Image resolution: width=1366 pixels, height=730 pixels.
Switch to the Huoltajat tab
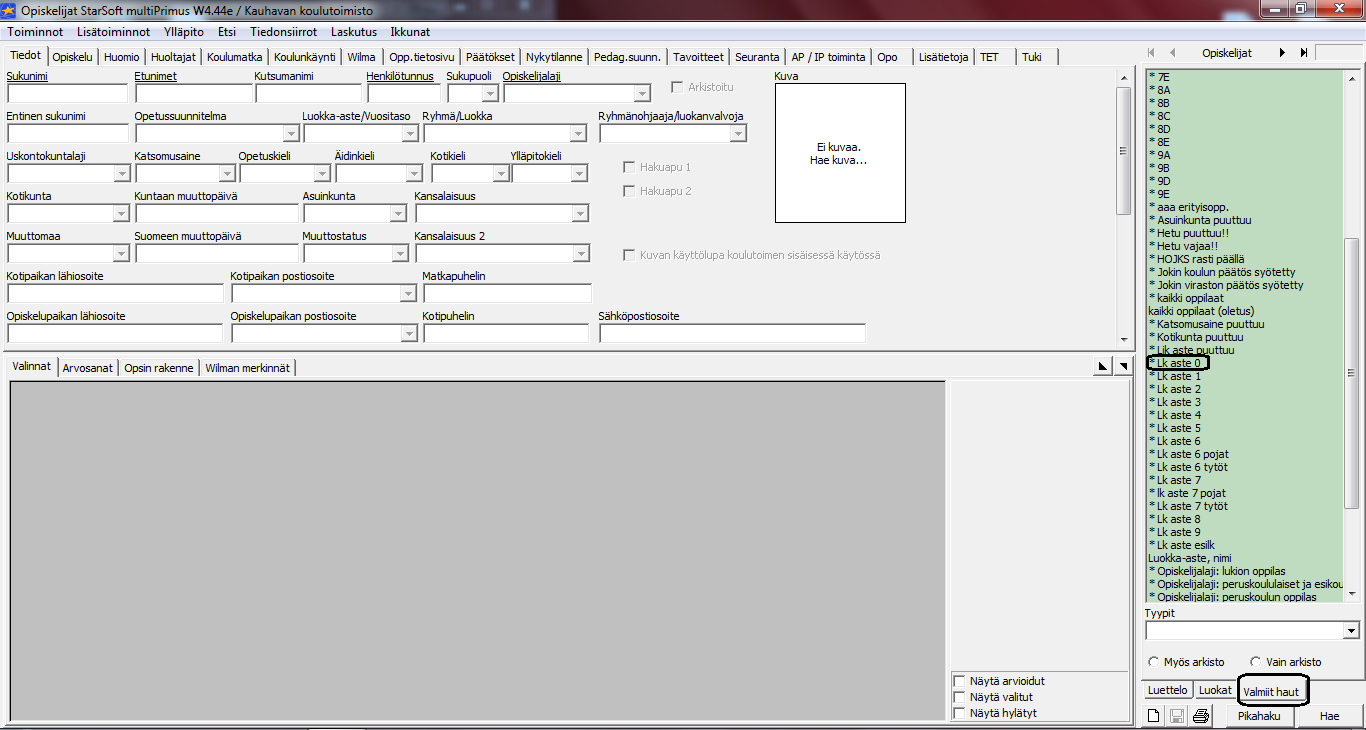(x=174, y=57)
